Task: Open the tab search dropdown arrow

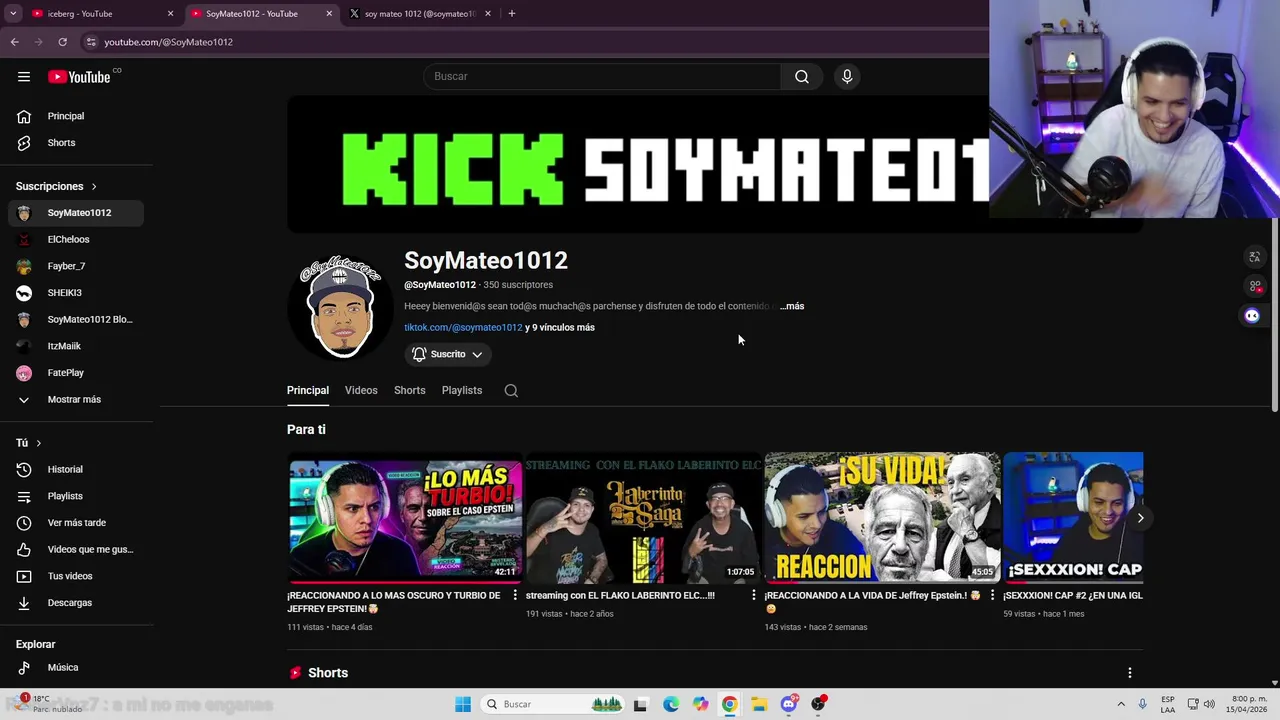Action: (13, 13)
